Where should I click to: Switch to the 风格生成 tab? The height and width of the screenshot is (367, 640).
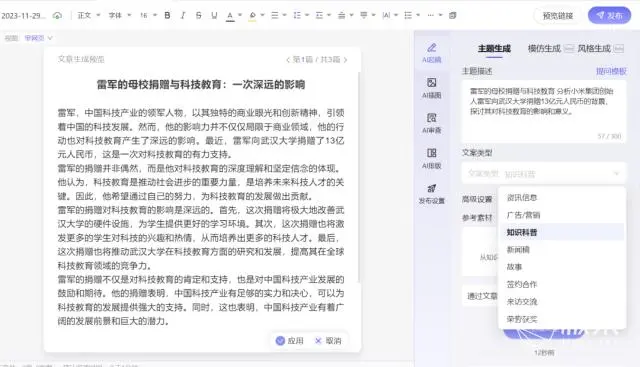tap(594, 49)
